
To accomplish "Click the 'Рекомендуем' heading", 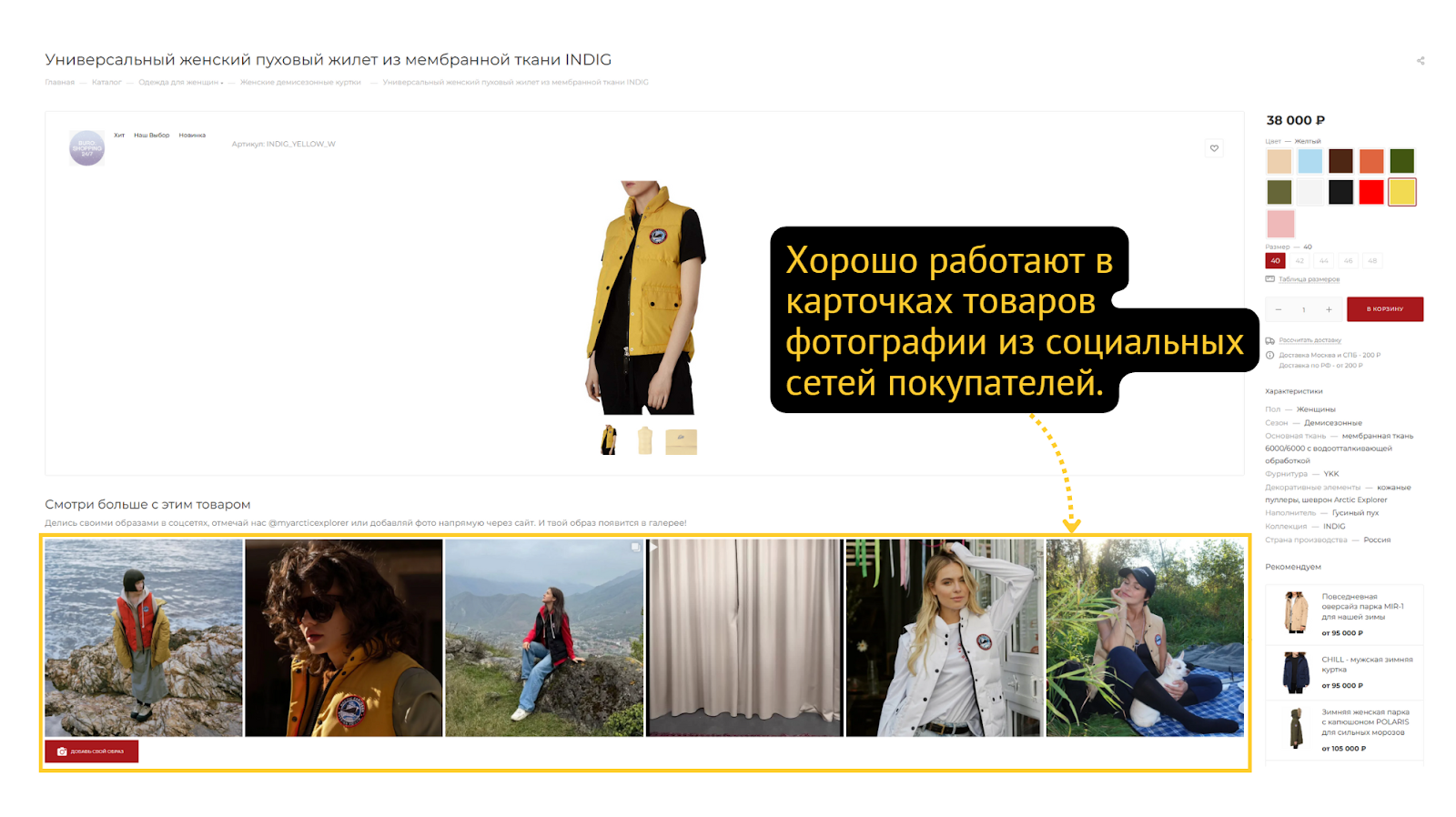I will point(1293,567).
